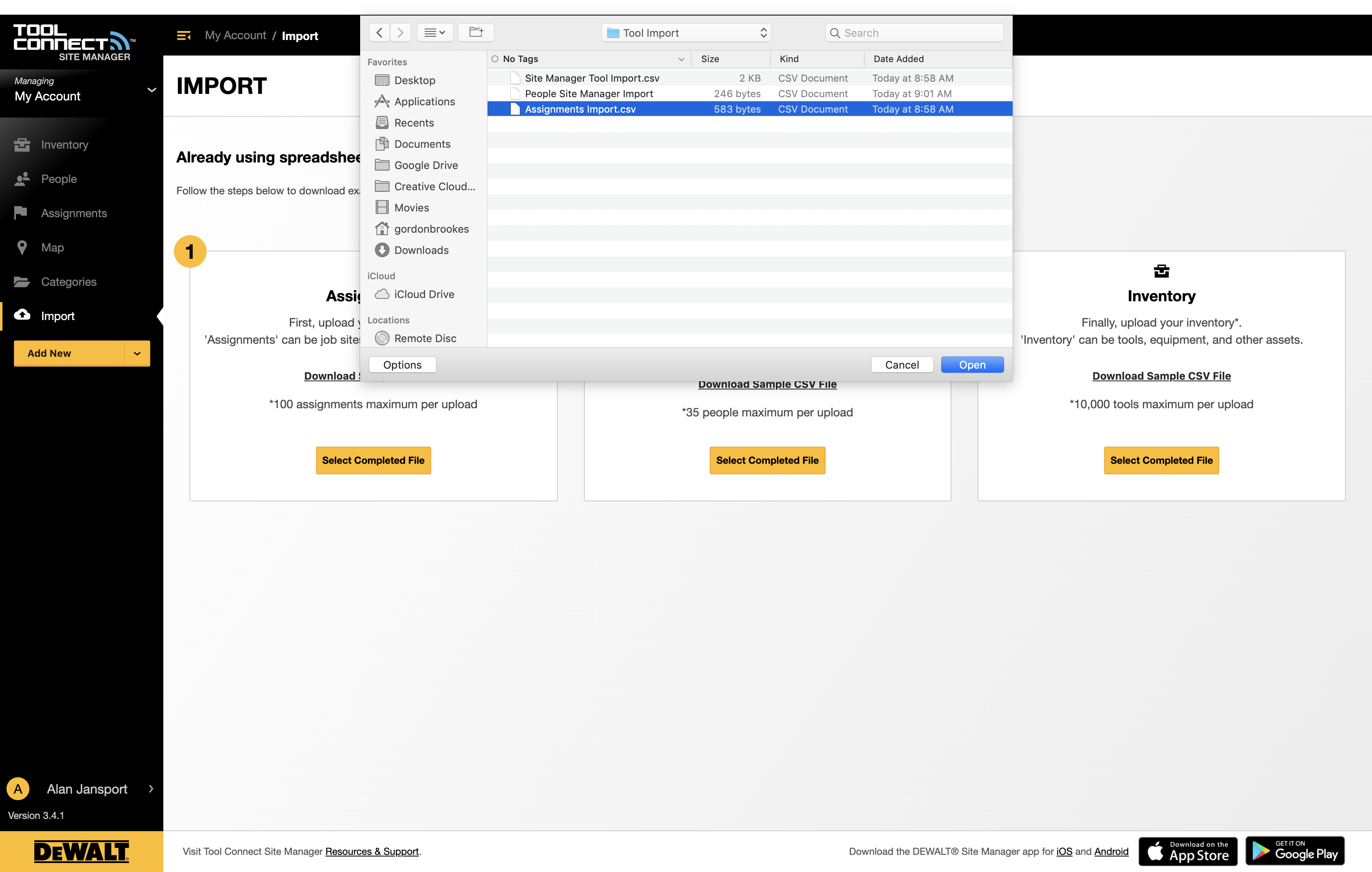This screenshot has width=1372, height=872.
Task: Click the Import cloud upload icon
Action: coord(22,314)
